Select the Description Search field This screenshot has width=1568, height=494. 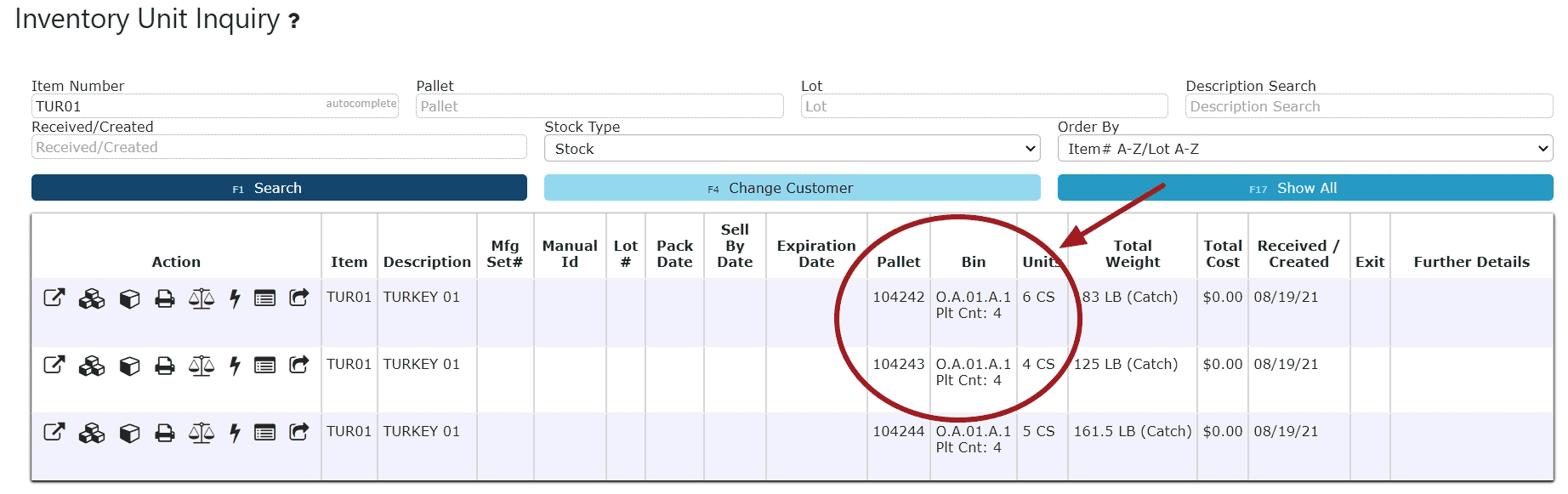pyautogui.click(x=1369, y=106)
